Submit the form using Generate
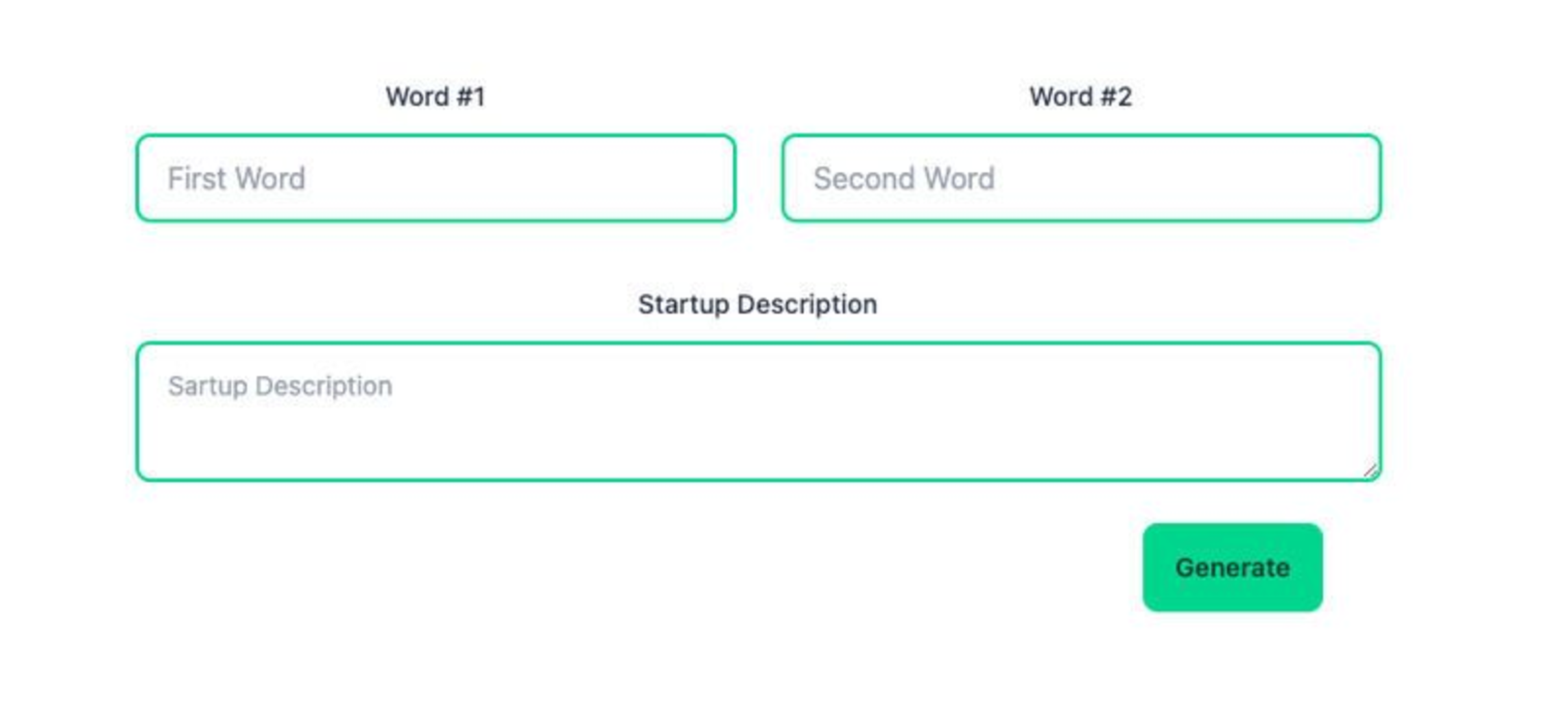 pos(1232,567)
